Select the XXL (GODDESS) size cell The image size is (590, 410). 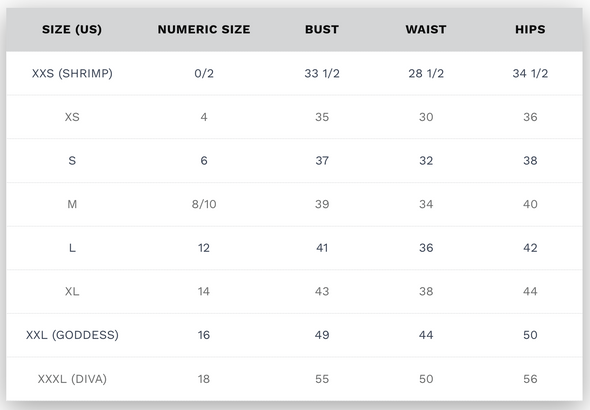pos(72,335)
